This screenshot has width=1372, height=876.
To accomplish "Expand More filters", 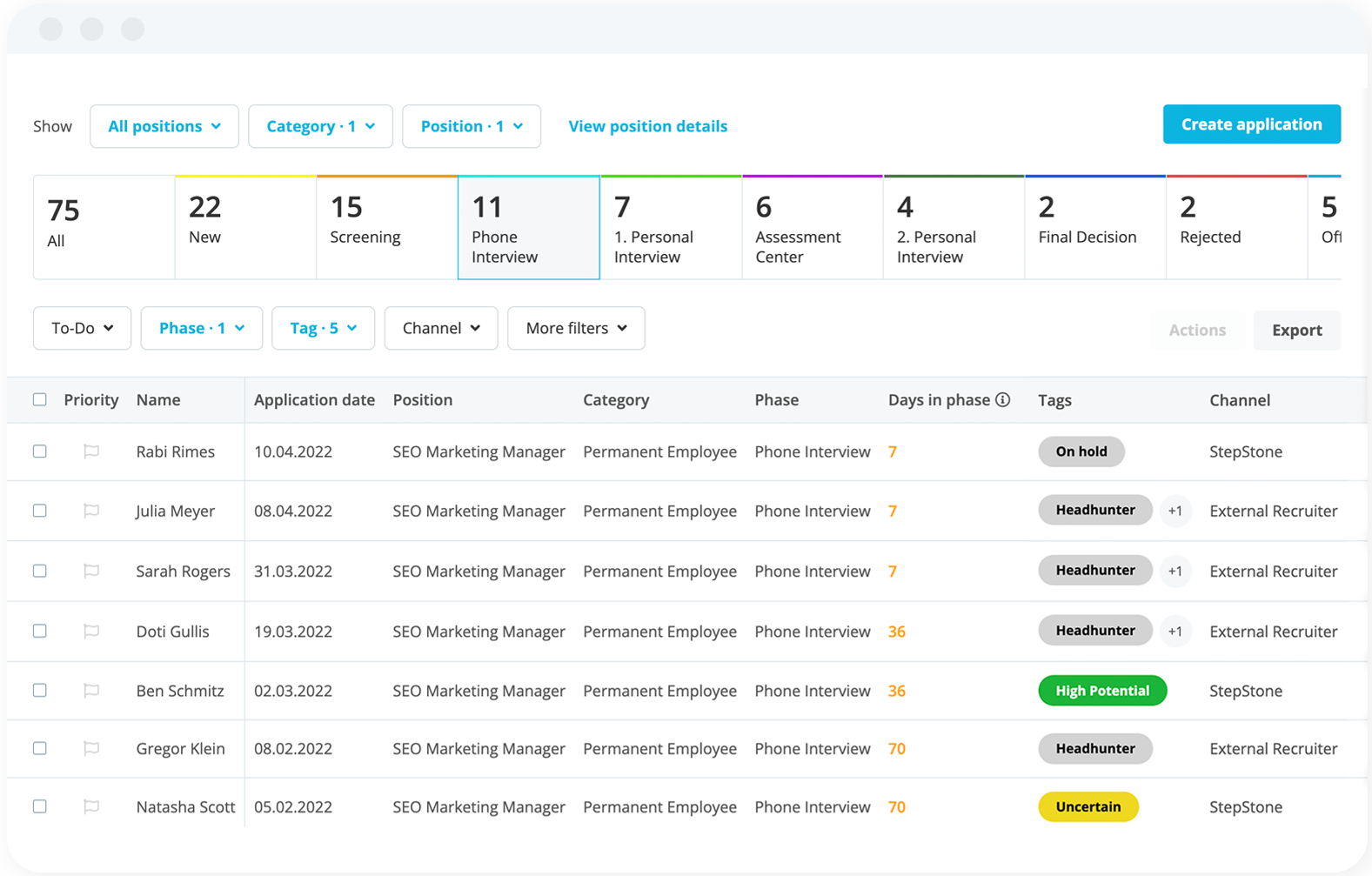I will (x=576, y=328).
